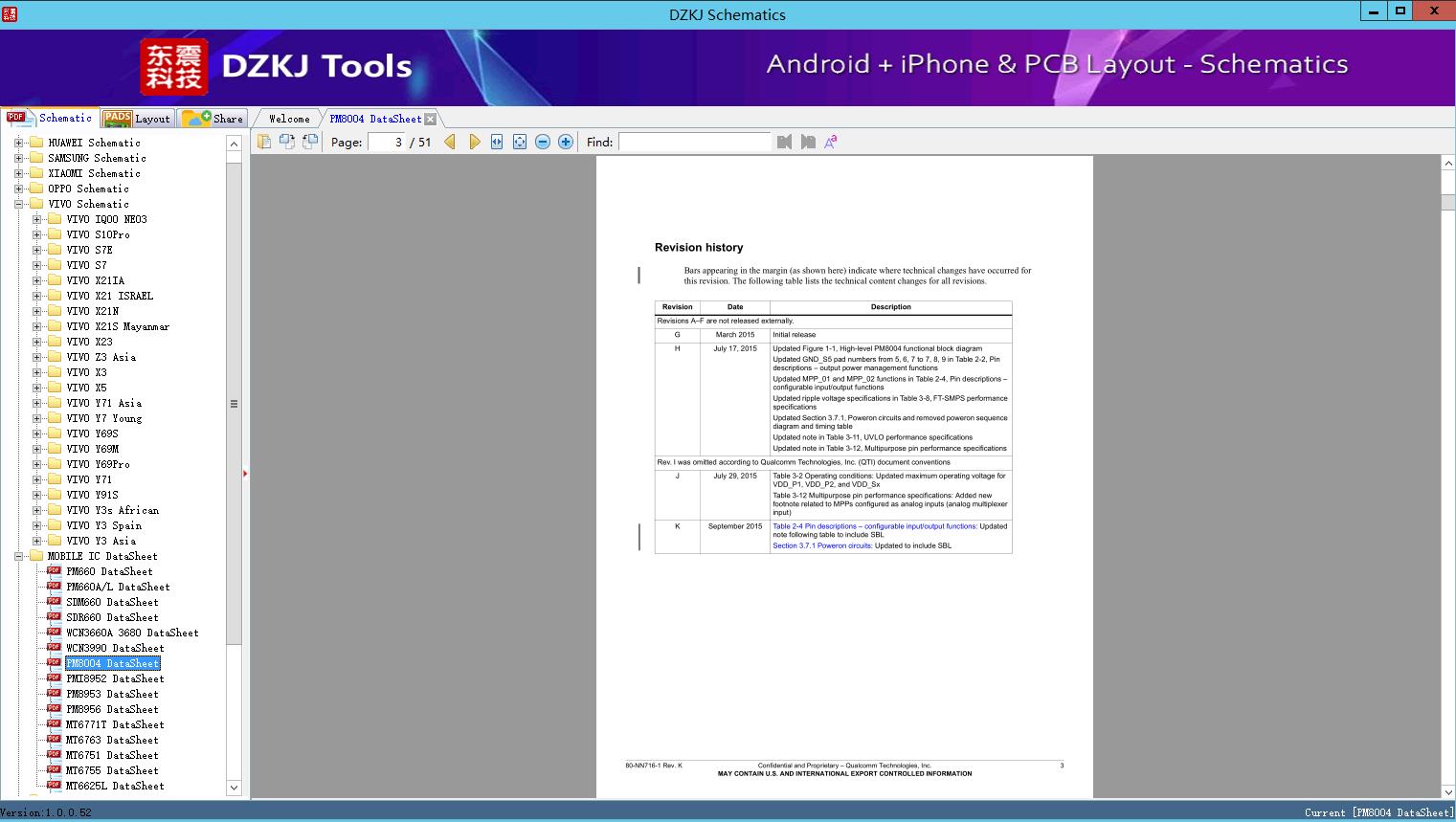Expand the SAMSUNG Schematic folder
The width and height of the screenshot is (1456, 822).
(x=18, y=158)
